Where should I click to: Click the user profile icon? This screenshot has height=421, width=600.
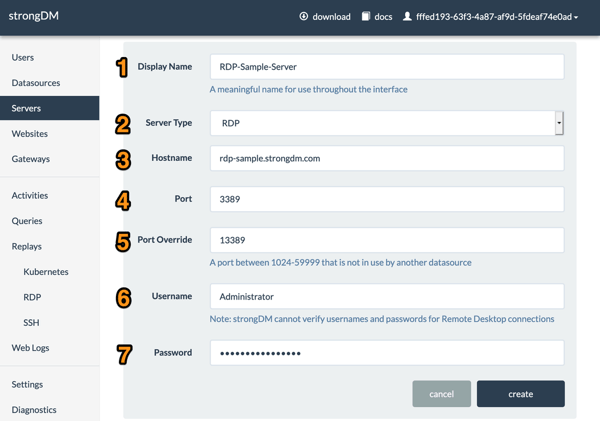407,16
